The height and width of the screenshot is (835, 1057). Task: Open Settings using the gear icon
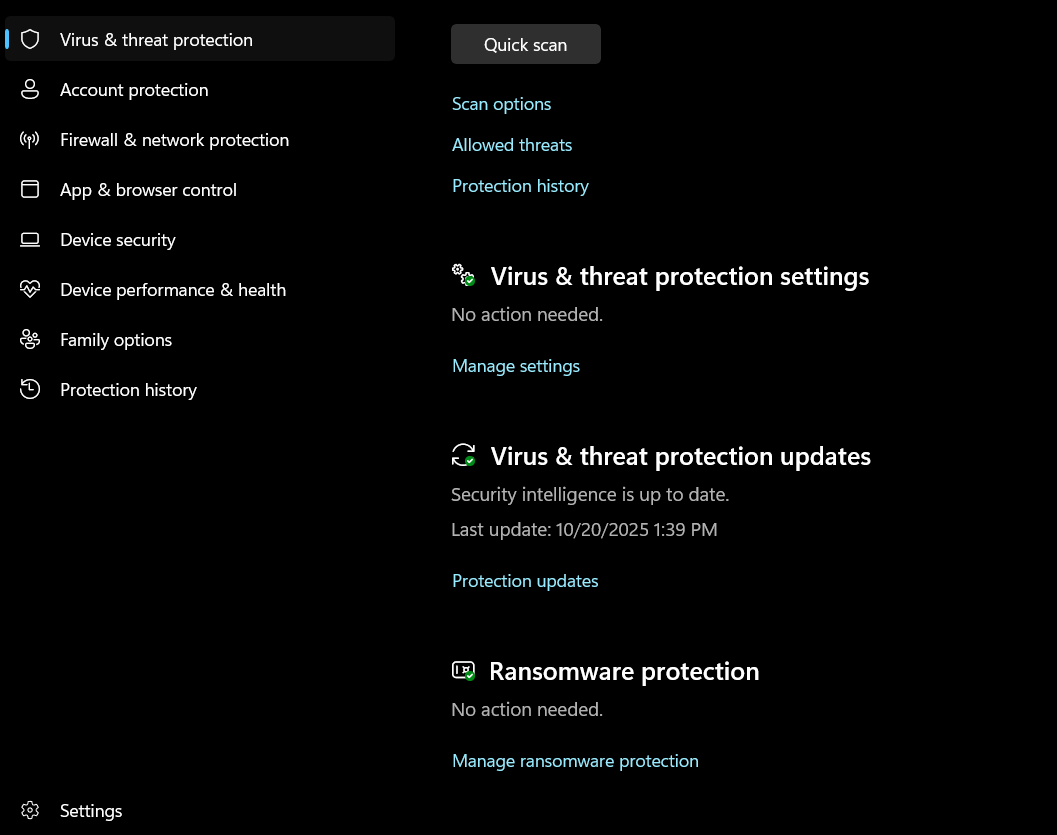pos(29,810)
